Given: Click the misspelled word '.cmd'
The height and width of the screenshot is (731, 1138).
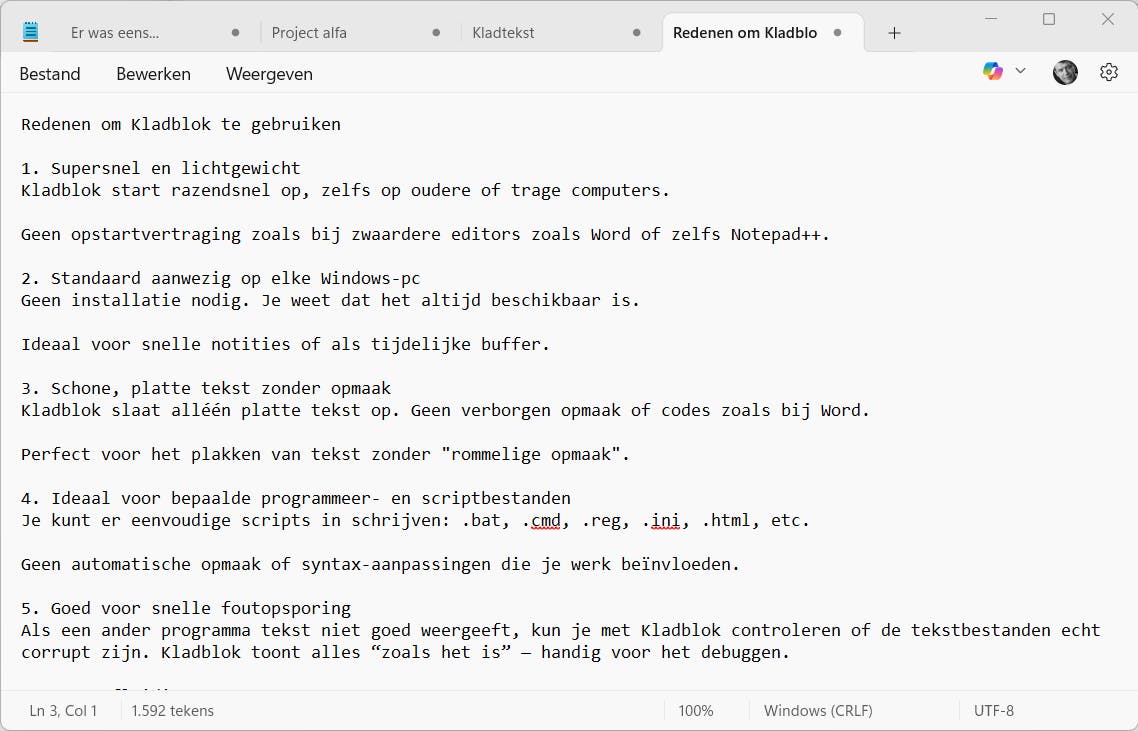Looking at the screenshot, I should point(541,520).
